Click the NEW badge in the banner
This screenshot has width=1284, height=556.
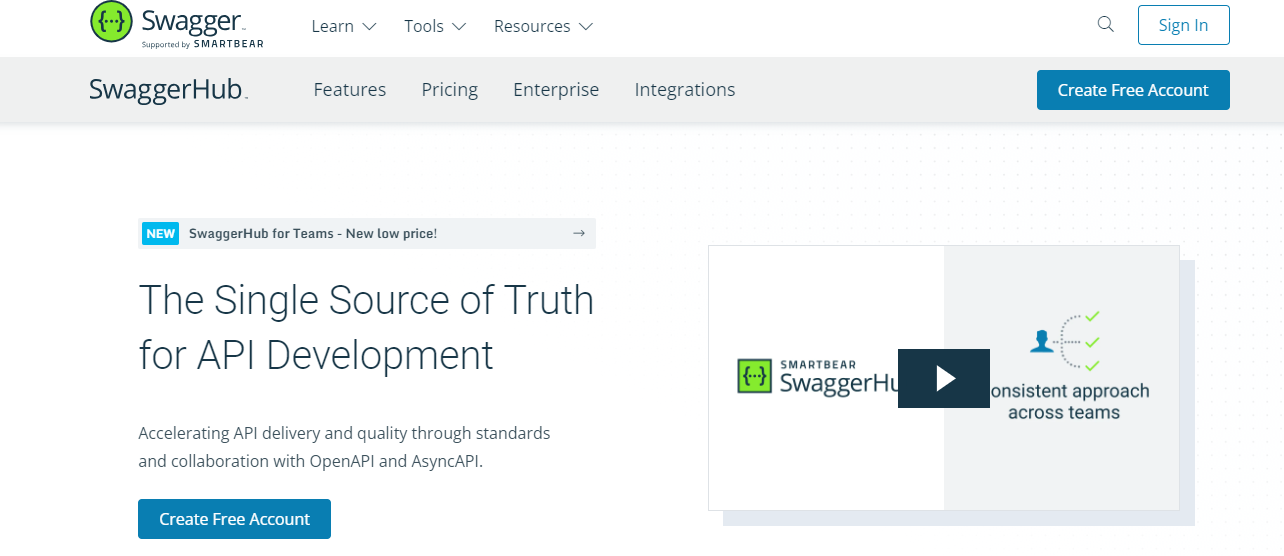pos(160,233)
